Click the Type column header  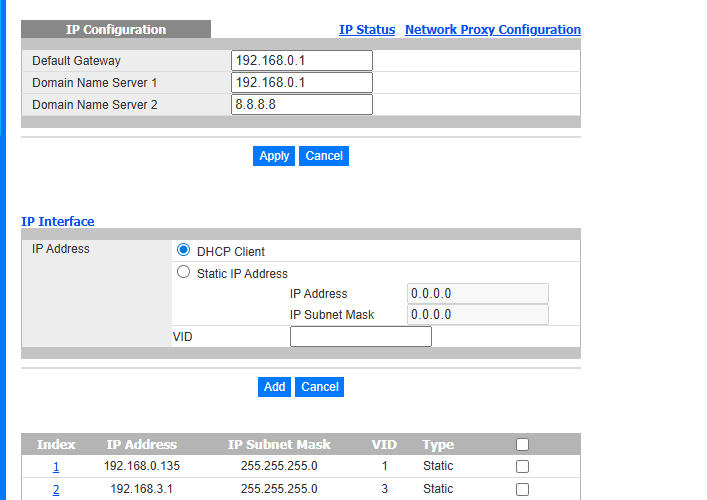(438, 445)
